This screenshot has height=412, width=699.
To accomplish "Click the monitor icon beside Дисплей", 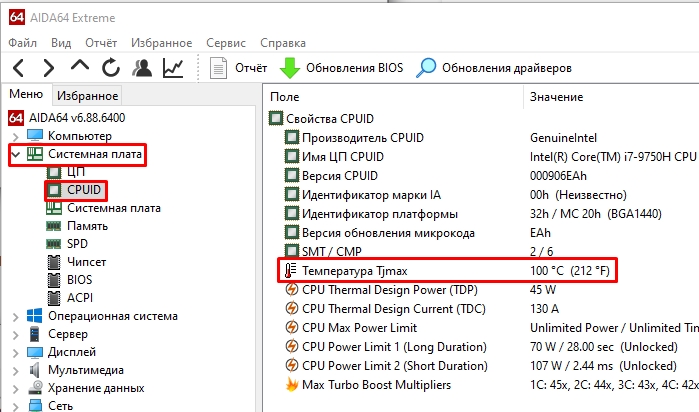I will [x=35, y=352].
